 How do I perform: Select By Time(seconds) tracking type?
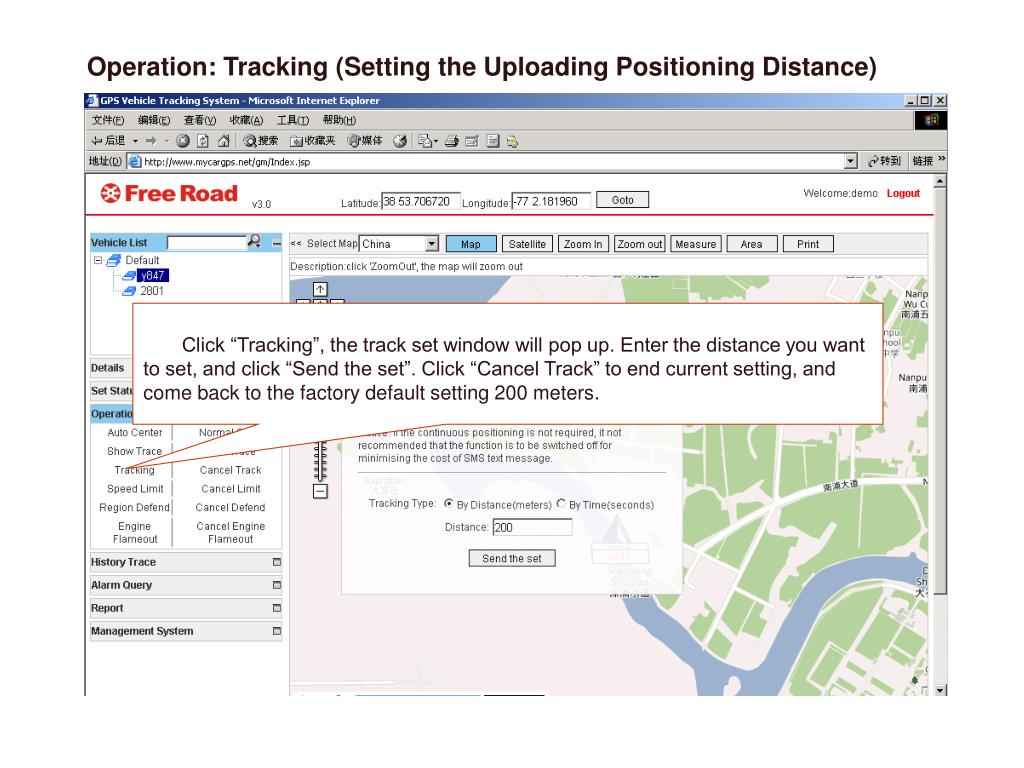click(561, 504)
